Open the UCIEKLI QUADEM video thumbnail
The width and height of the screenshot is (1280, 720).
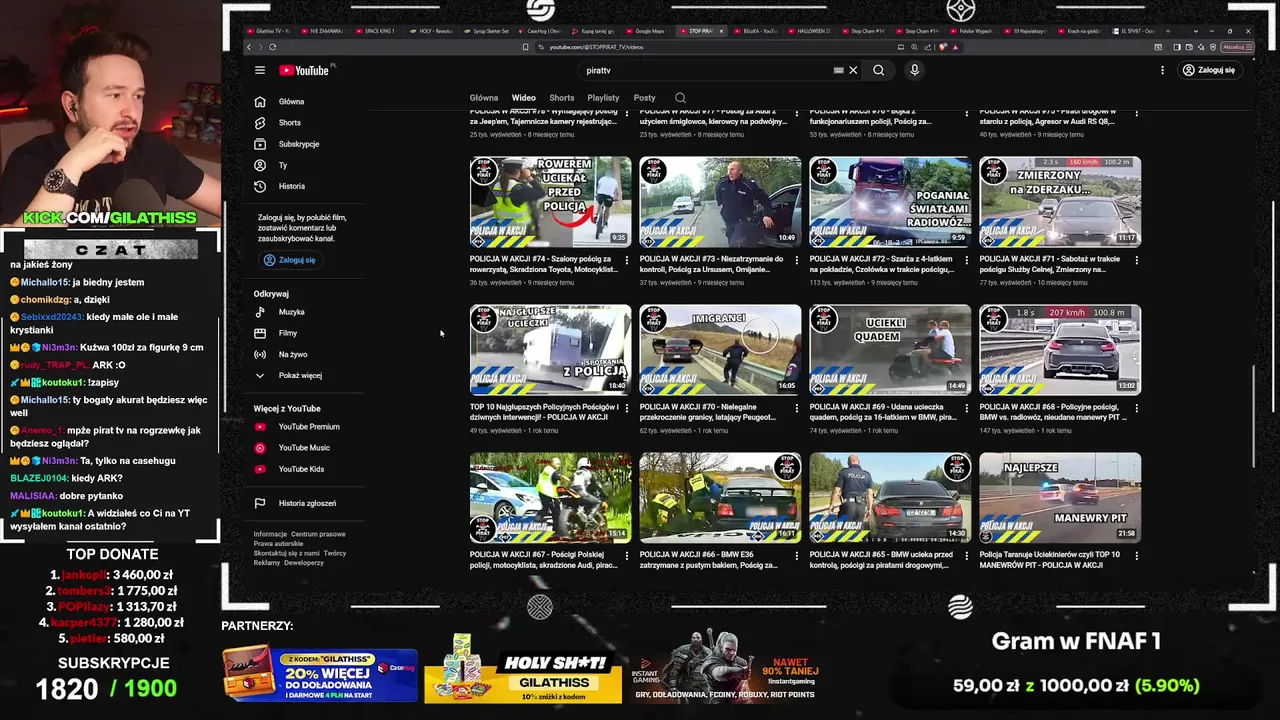(x=890, y=350)
